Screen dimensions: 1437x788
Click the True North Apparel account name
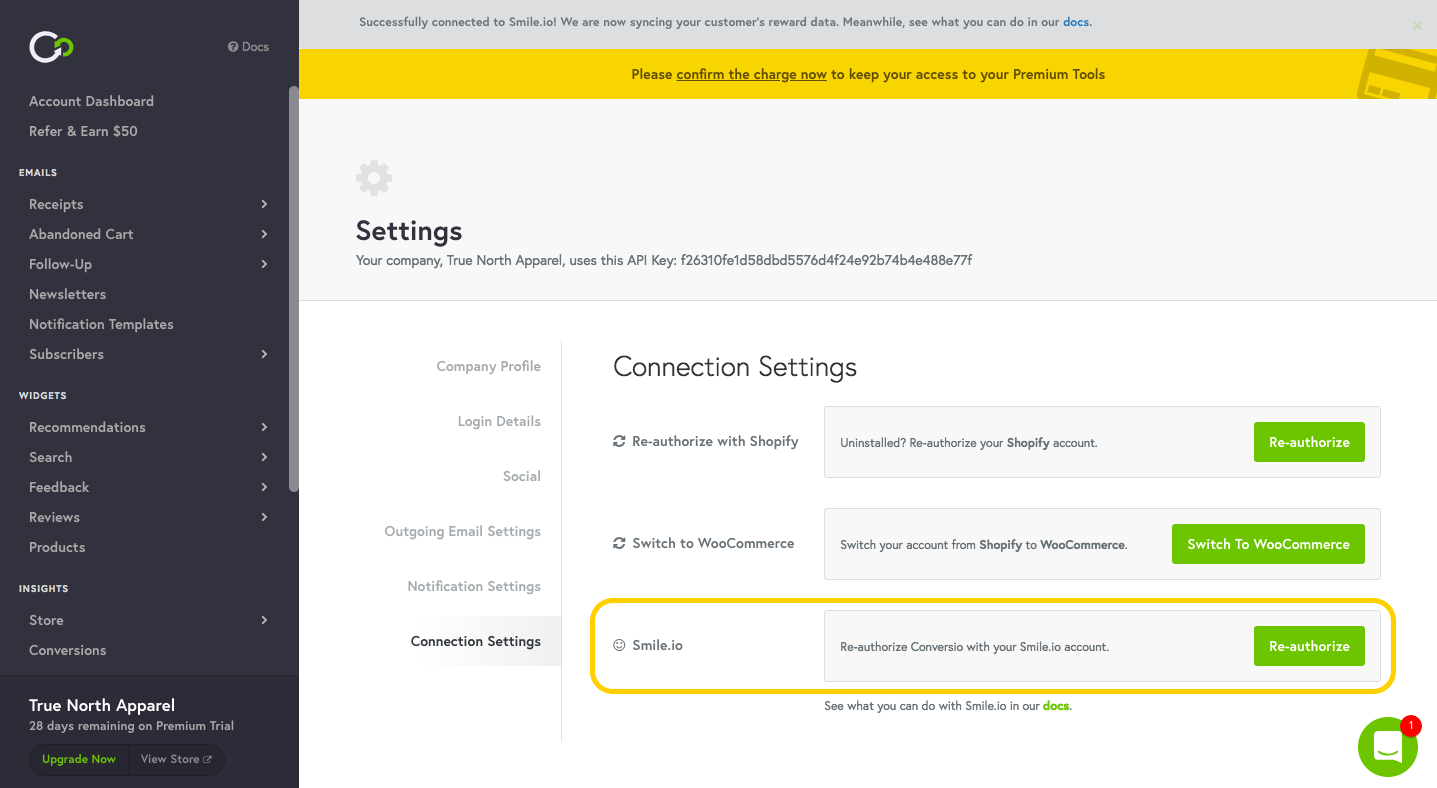(x=102, y=705)
